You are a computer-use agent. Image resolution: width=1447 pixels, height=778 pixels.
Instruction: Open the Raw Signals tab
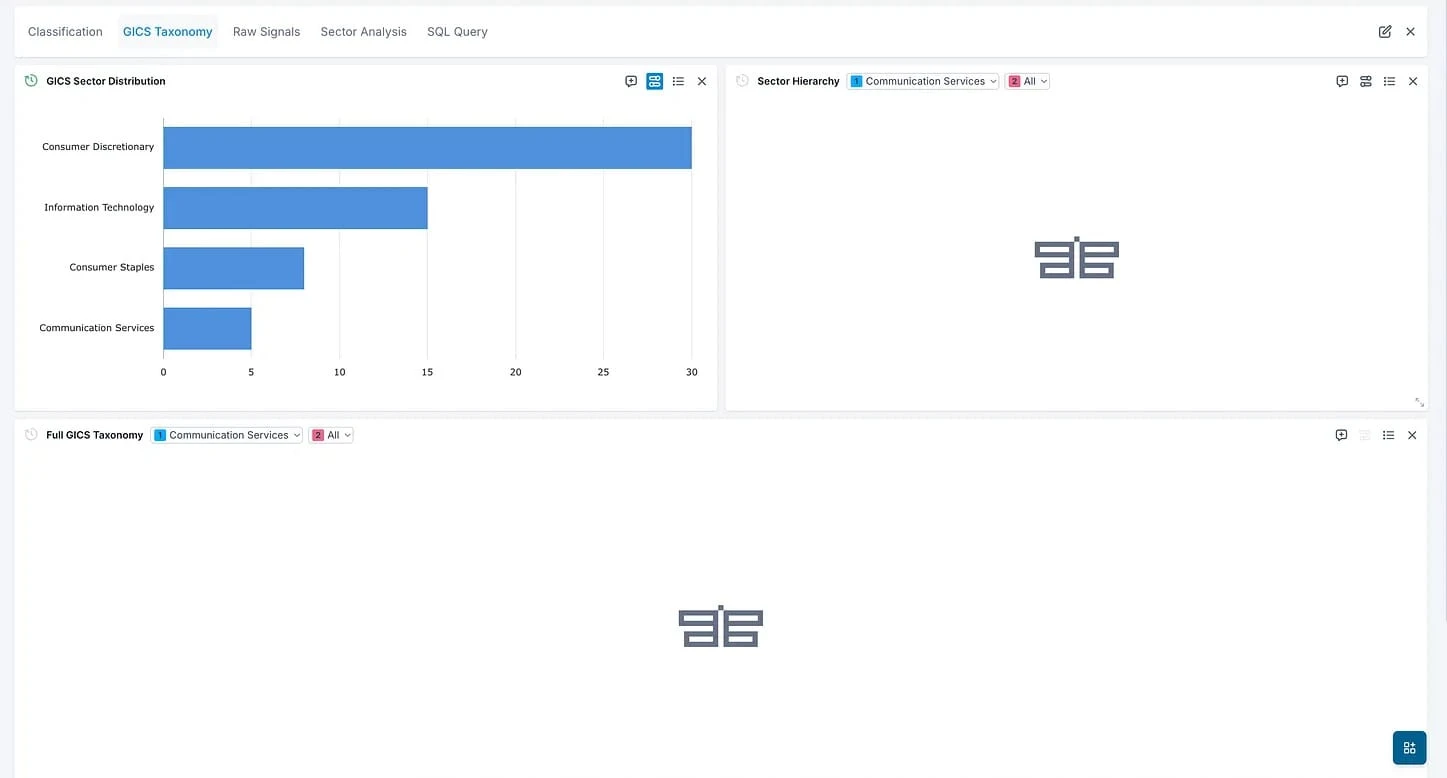pos(266,31)
